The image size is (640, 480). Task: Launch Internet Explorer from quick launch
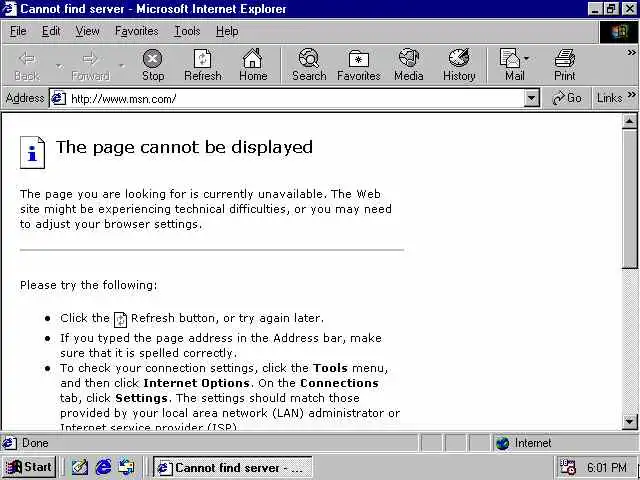(103, 467)
